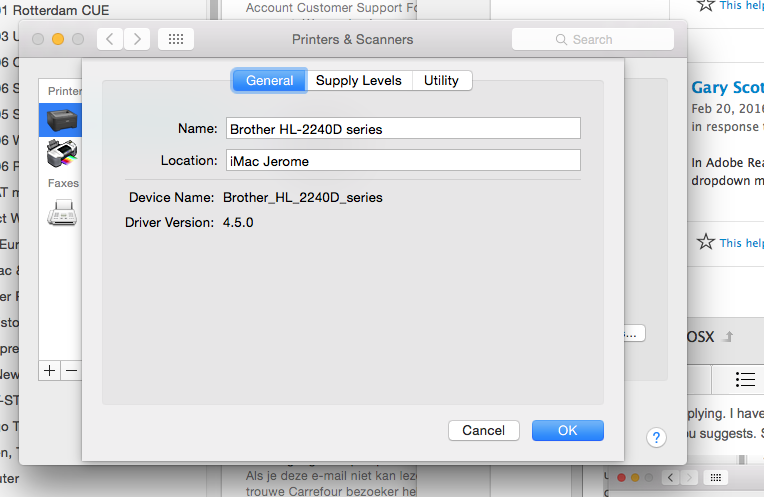The image size is (764, 497).
Task: Click the device name Brother_HL_2240D_series
Action: pos(303,197)
